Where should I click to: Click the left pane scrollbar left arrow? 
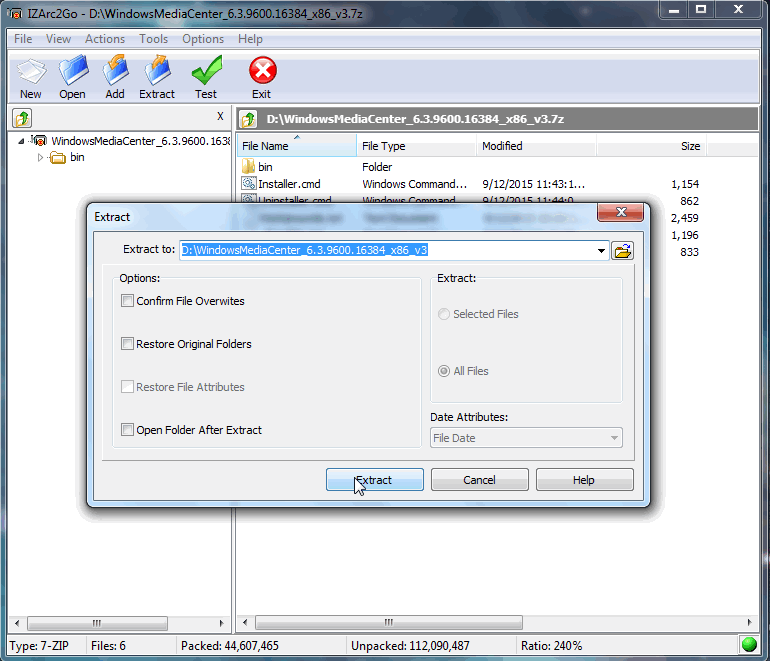[x=17, y=623]
